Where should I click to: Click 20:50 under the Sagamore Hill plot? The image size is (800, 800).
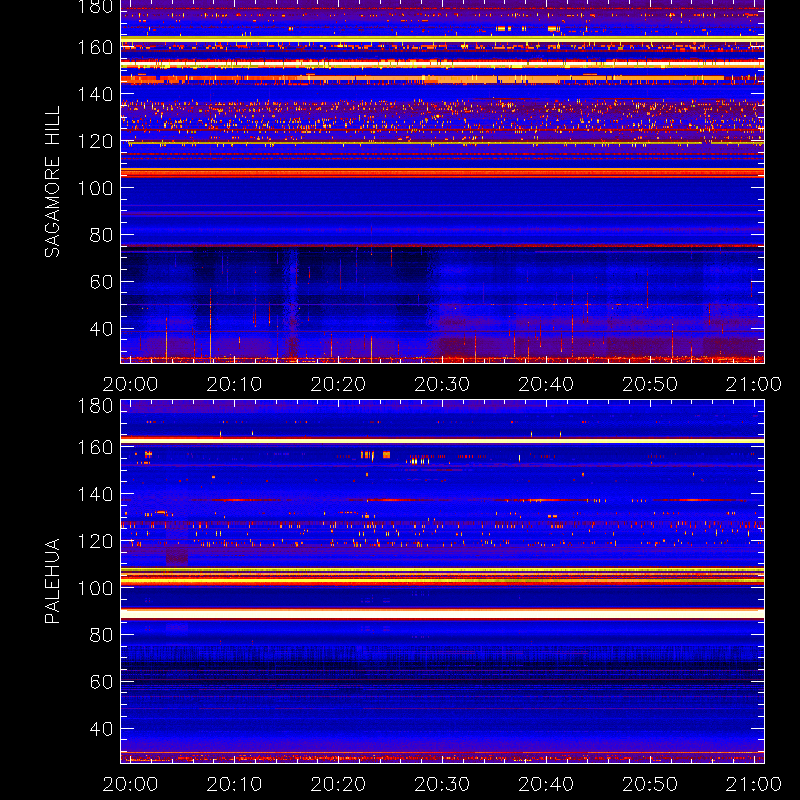(650, 384)
